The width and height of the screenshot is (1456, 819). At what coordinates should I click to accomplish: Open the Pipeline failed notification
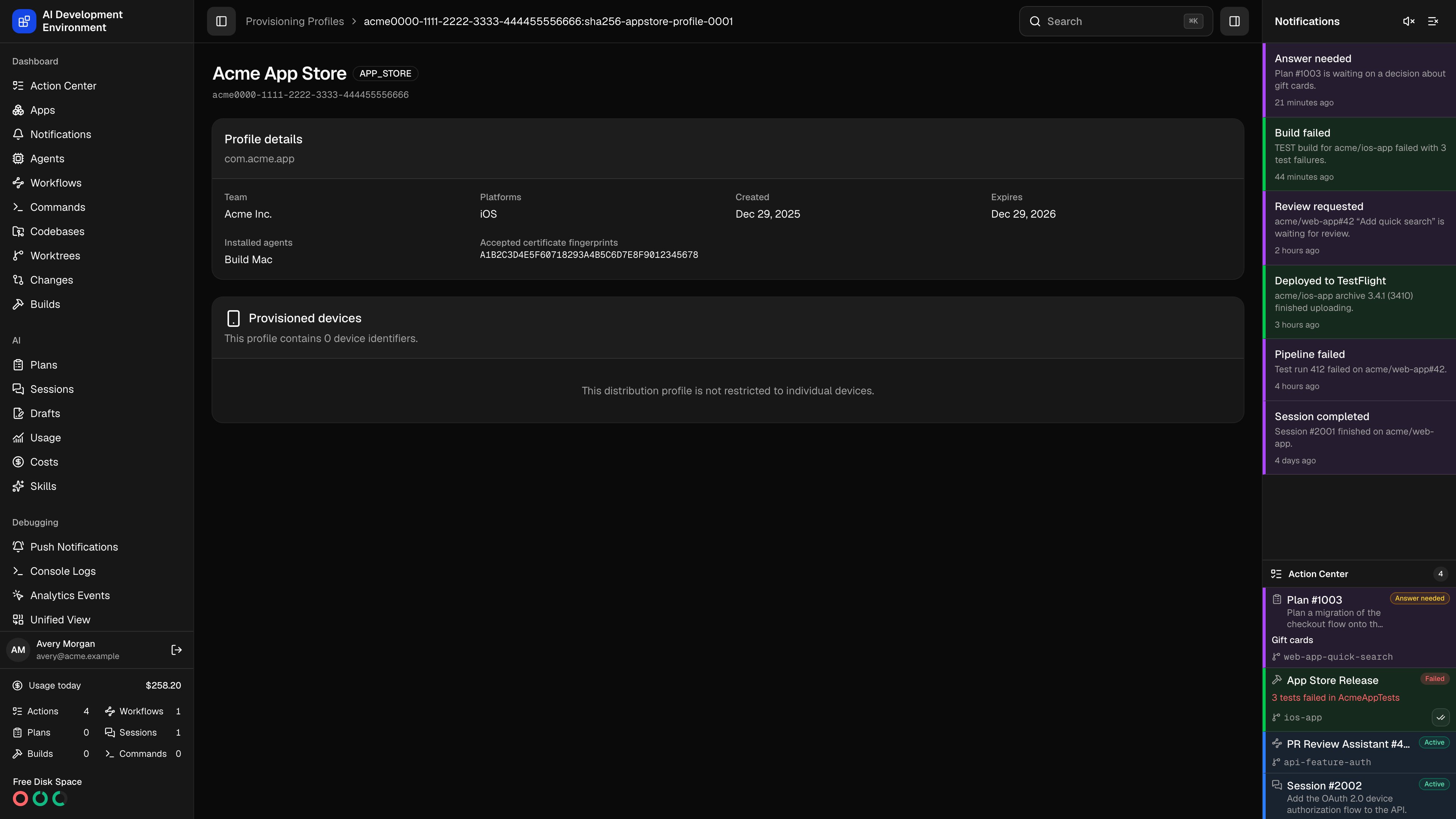(1359, 370)
